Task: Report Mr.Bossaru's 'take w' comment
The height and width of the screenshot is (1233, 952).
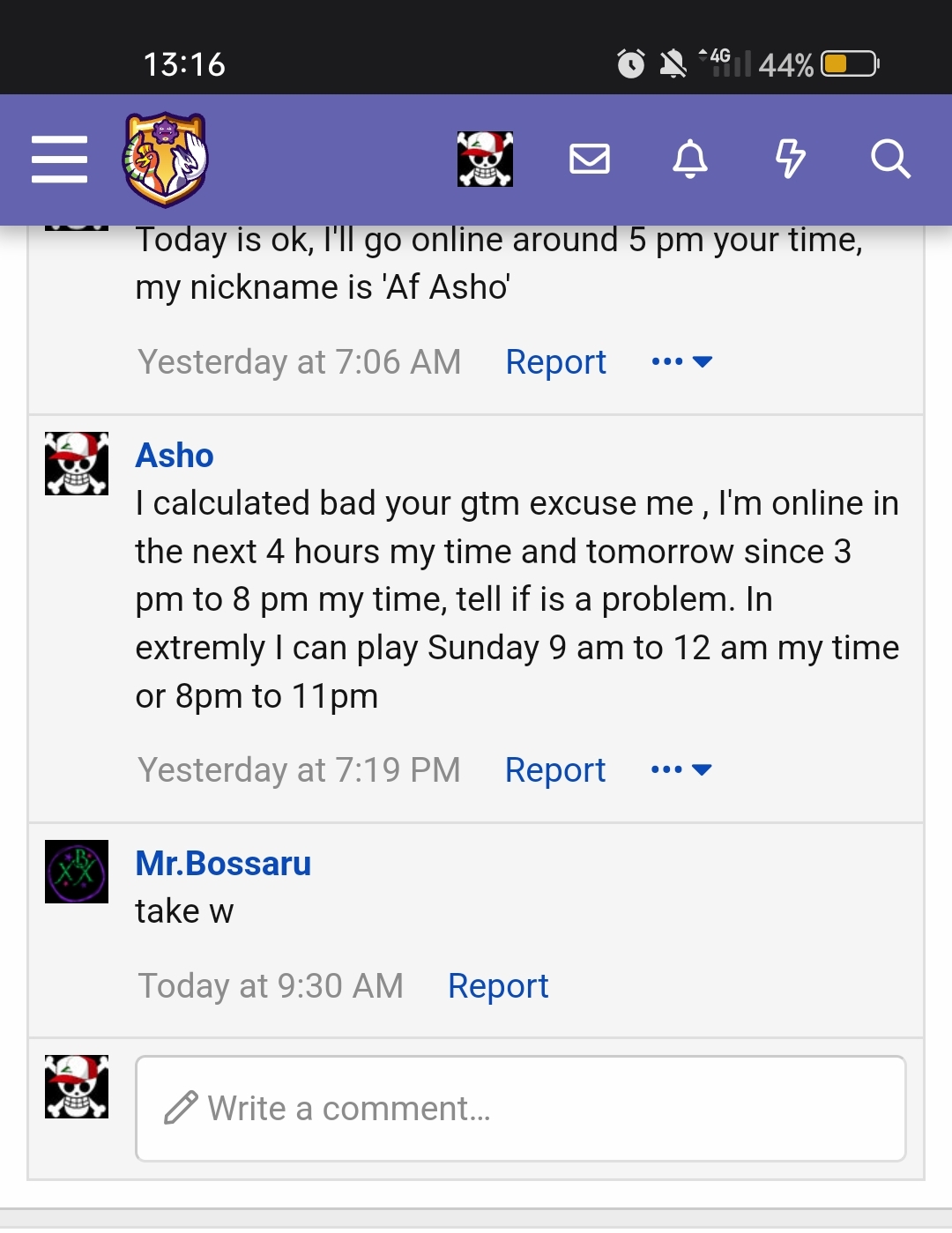Action: click(498, 986)
